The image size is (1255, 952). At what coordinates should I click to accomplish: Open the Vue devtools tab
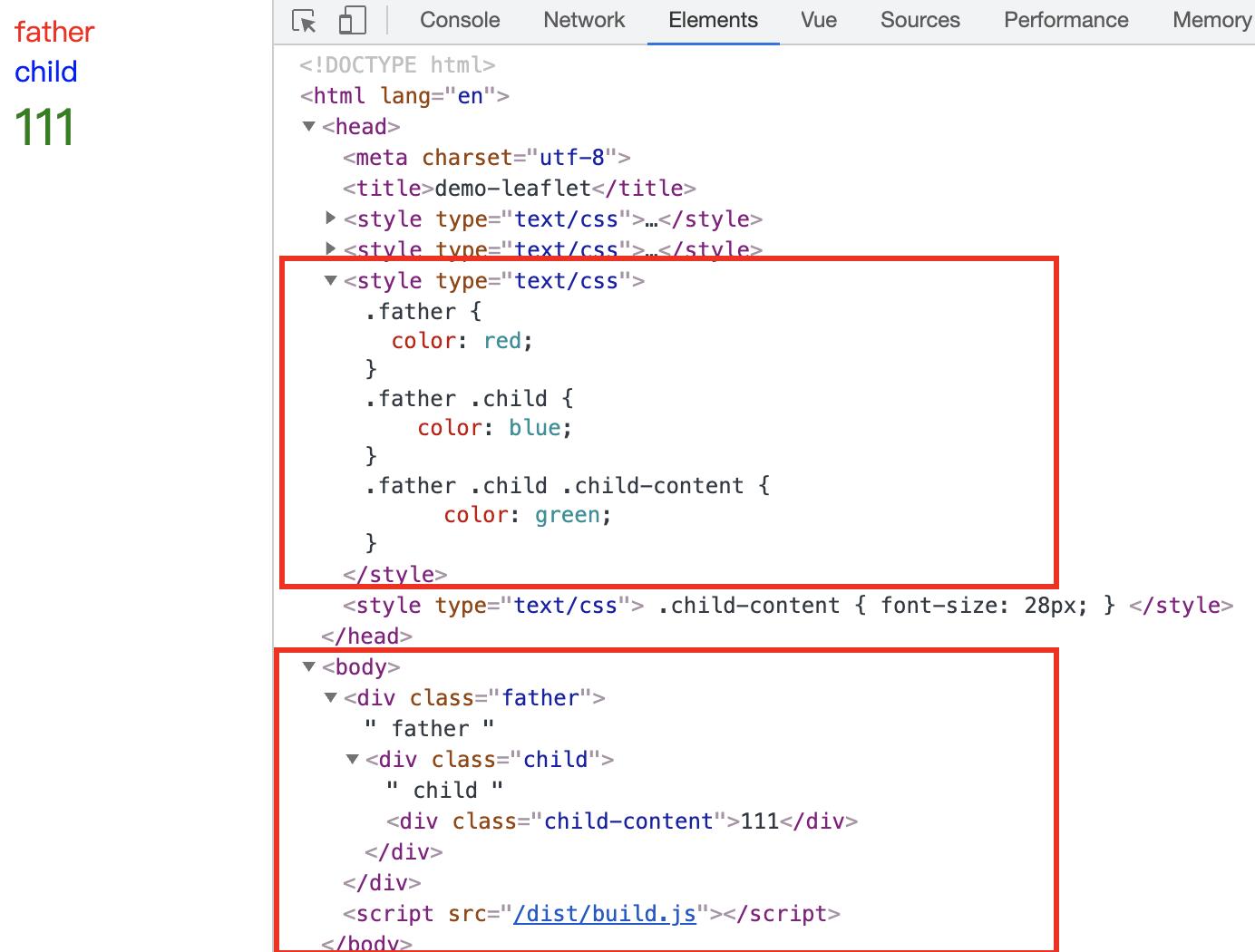(x=819, y=20)
